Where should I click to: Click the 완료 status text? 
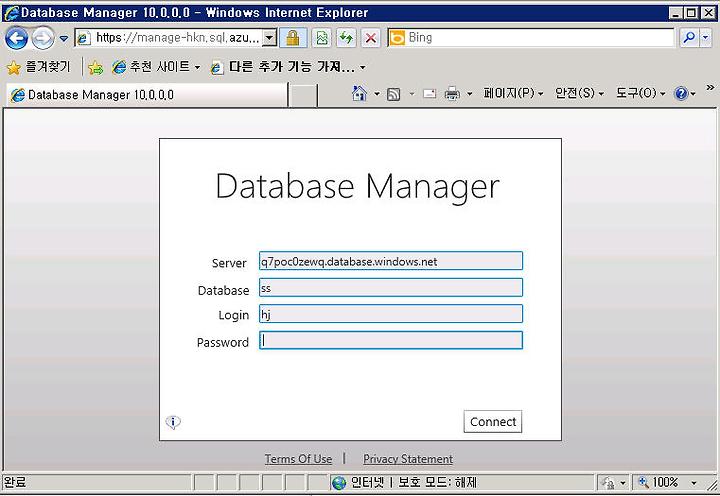[15, 482]
